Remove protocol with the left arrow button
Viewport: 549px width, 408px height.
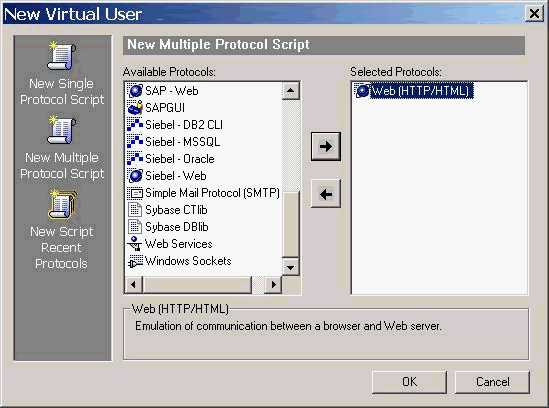pyautogui.click(x=326, y=194)
